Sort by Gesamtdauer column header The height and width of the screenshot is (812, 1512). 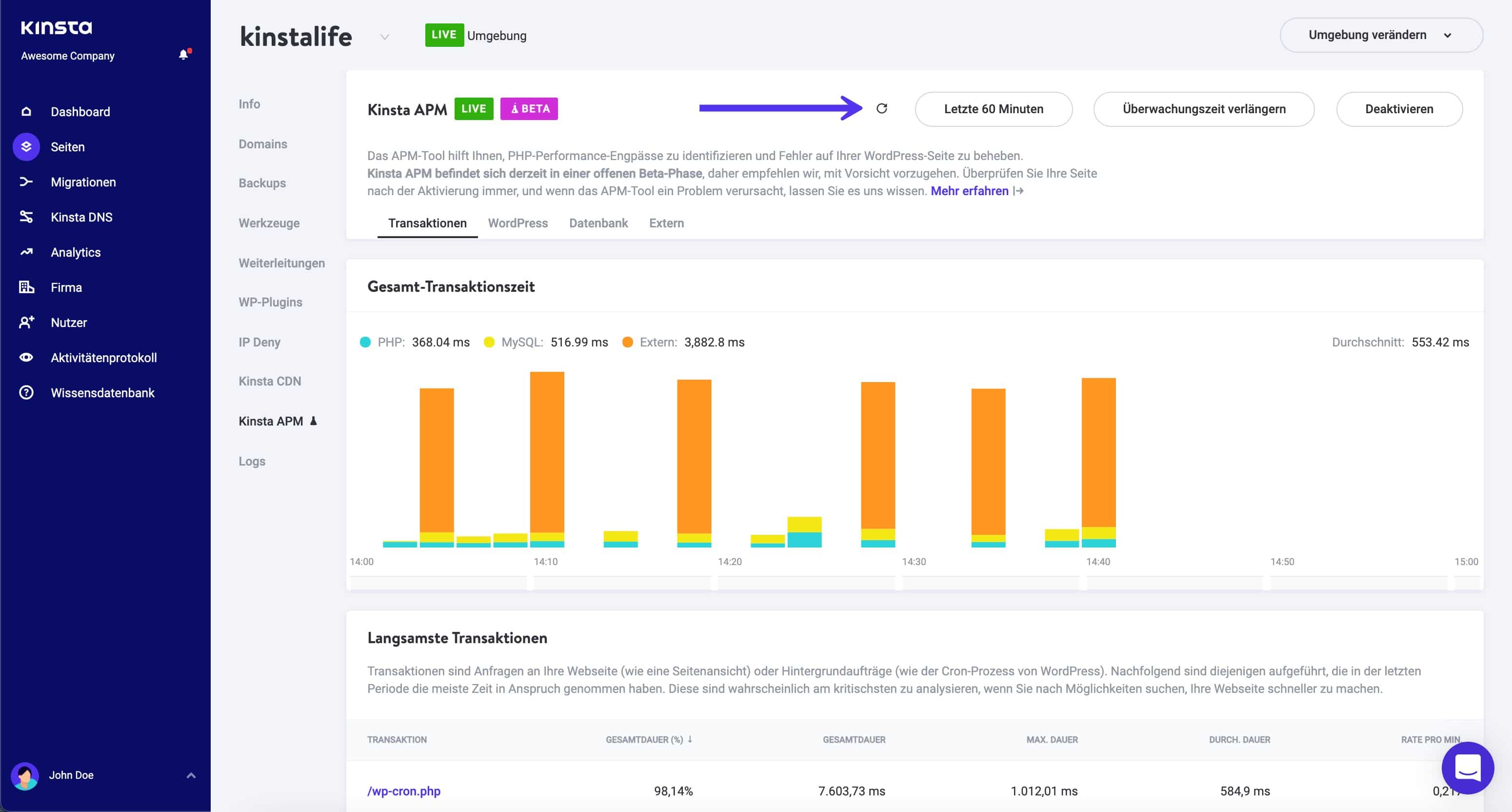pyautogui.click(x=854, y=740)
